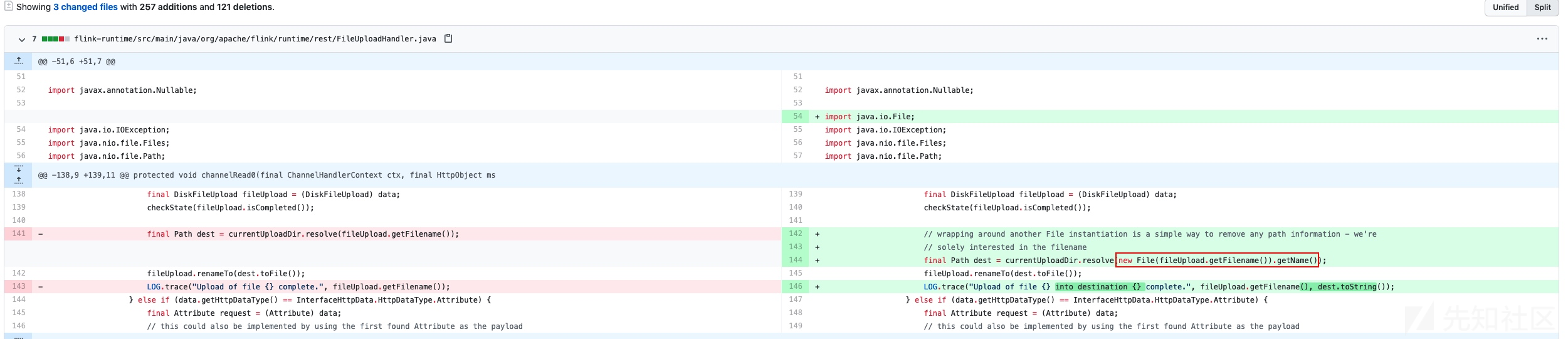This screenshot has height=339, width=1568.
Task: Click the removed currentUploadDir.resolve line
Action: click(x=303, y=234)
